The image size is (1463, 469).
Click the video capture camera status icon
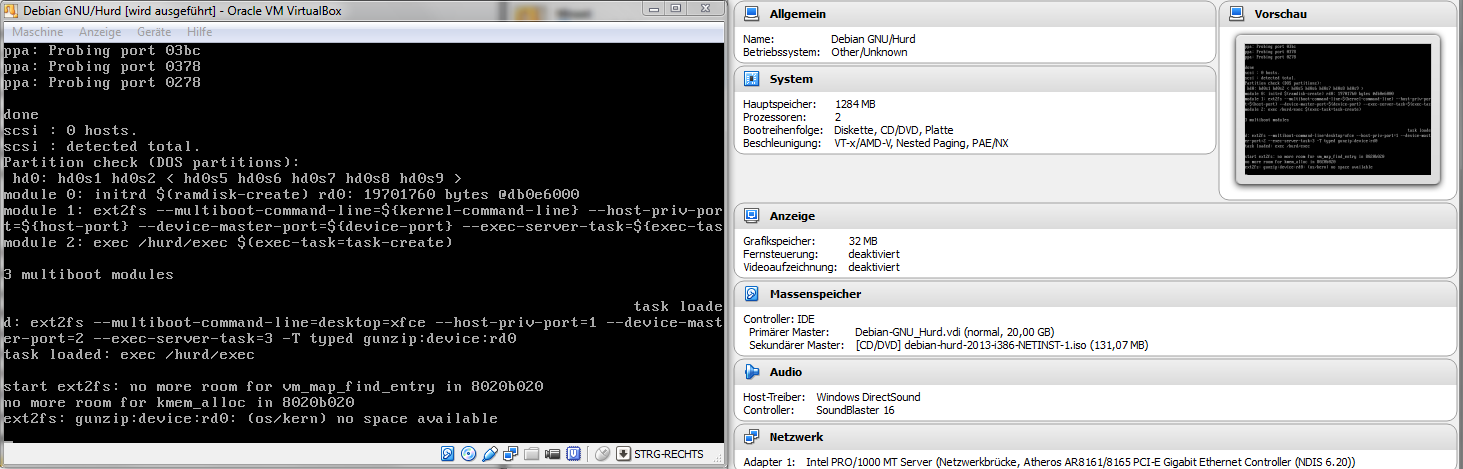coord(552,454)
